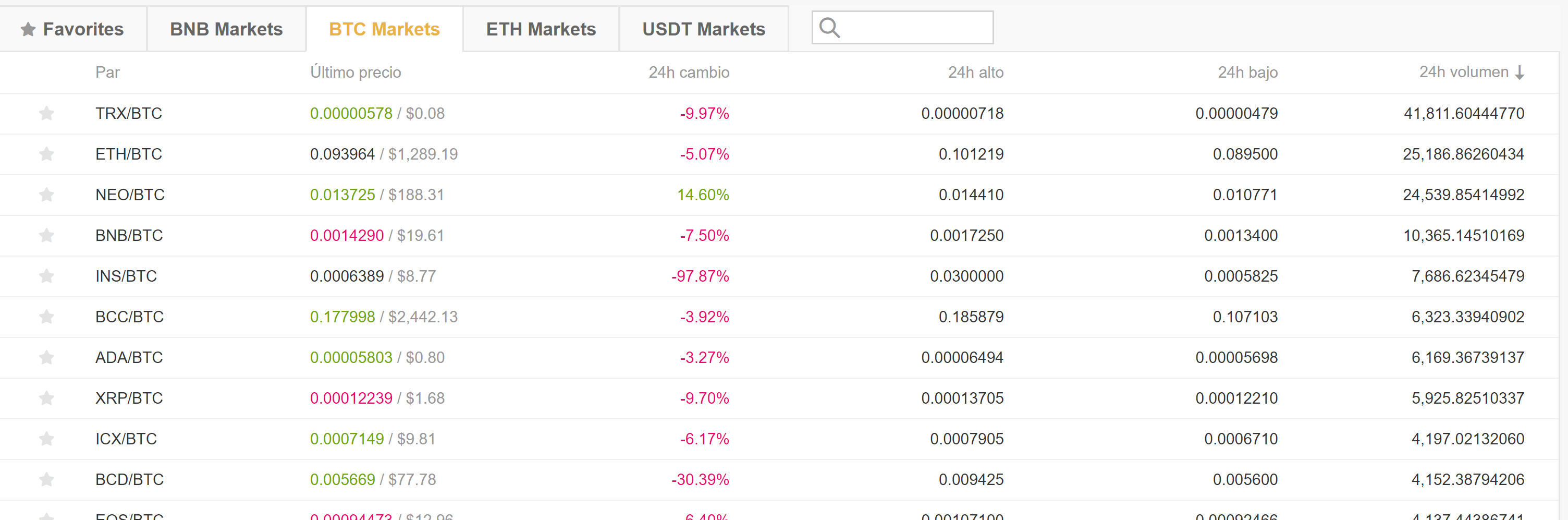Click the star icon beside ICX/BTC
Viewport: 1568px width, 520px height.
tap(47, 439)
